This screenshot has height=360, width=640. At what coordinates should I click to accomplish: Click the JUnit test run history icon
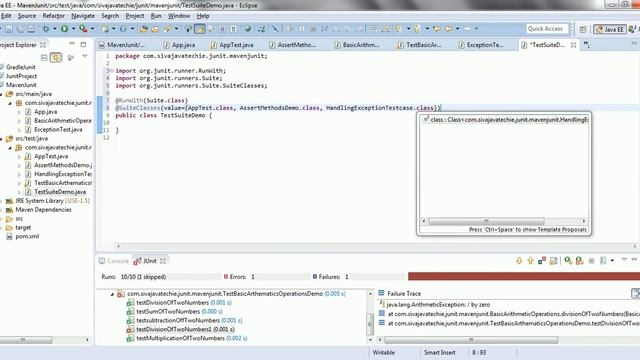603,260
